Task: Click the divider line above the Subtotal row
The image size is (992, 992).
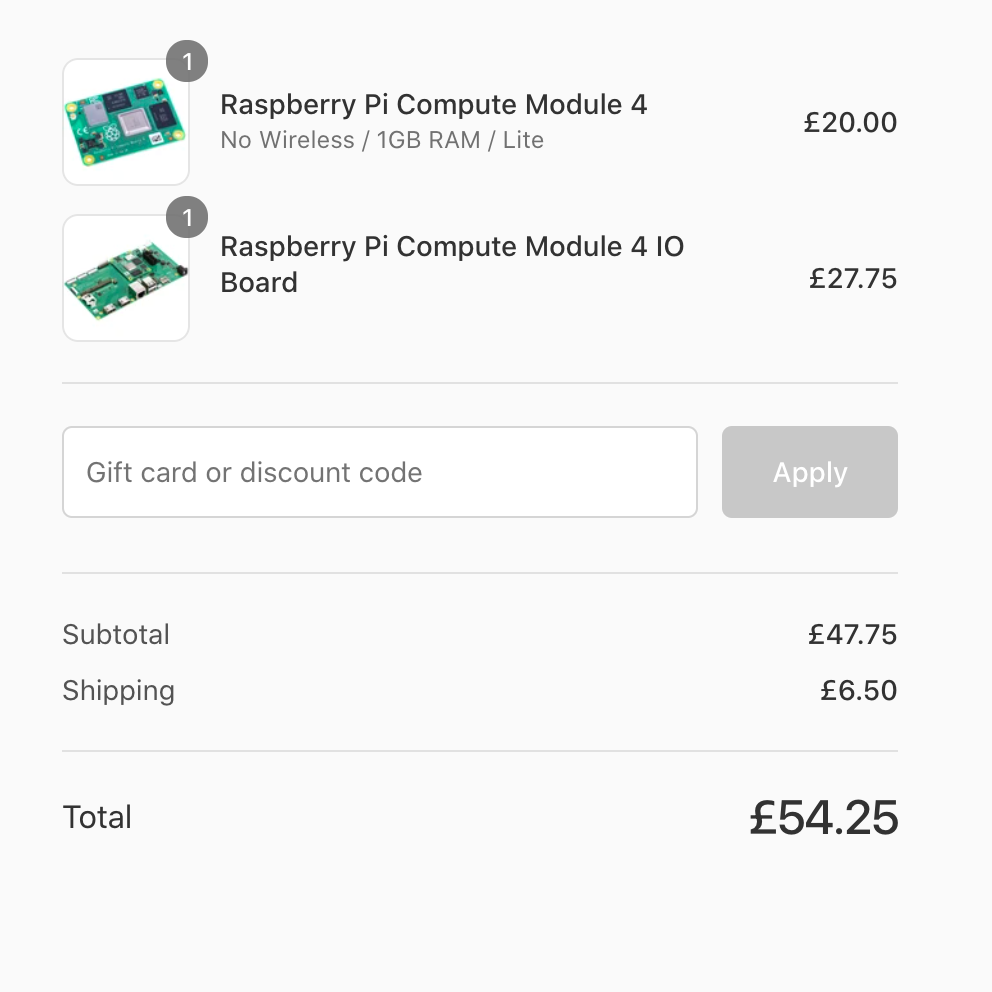Action: coord(480,573)
